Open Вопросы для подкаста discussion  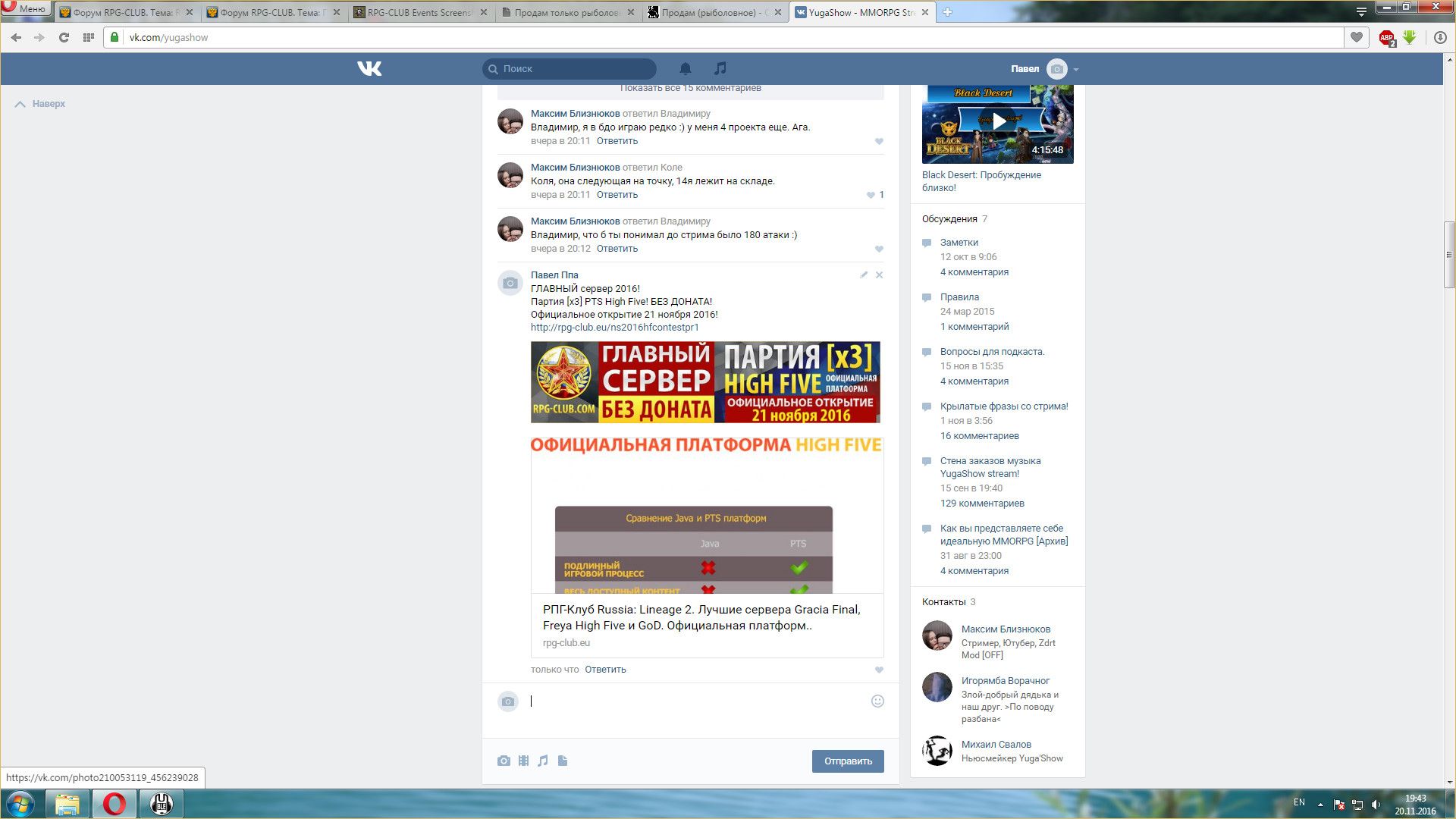(992, 352)
